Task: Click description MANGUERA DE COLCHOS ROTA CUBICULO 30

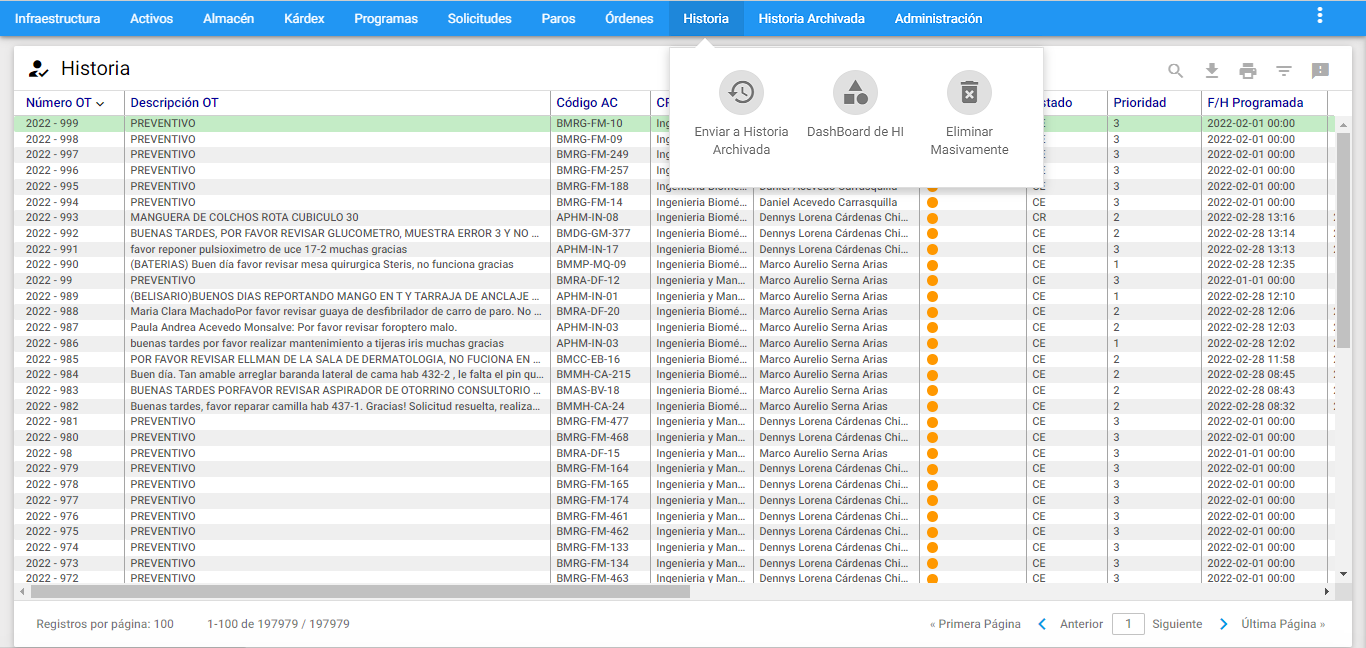Action: click(x=244, y=218)
